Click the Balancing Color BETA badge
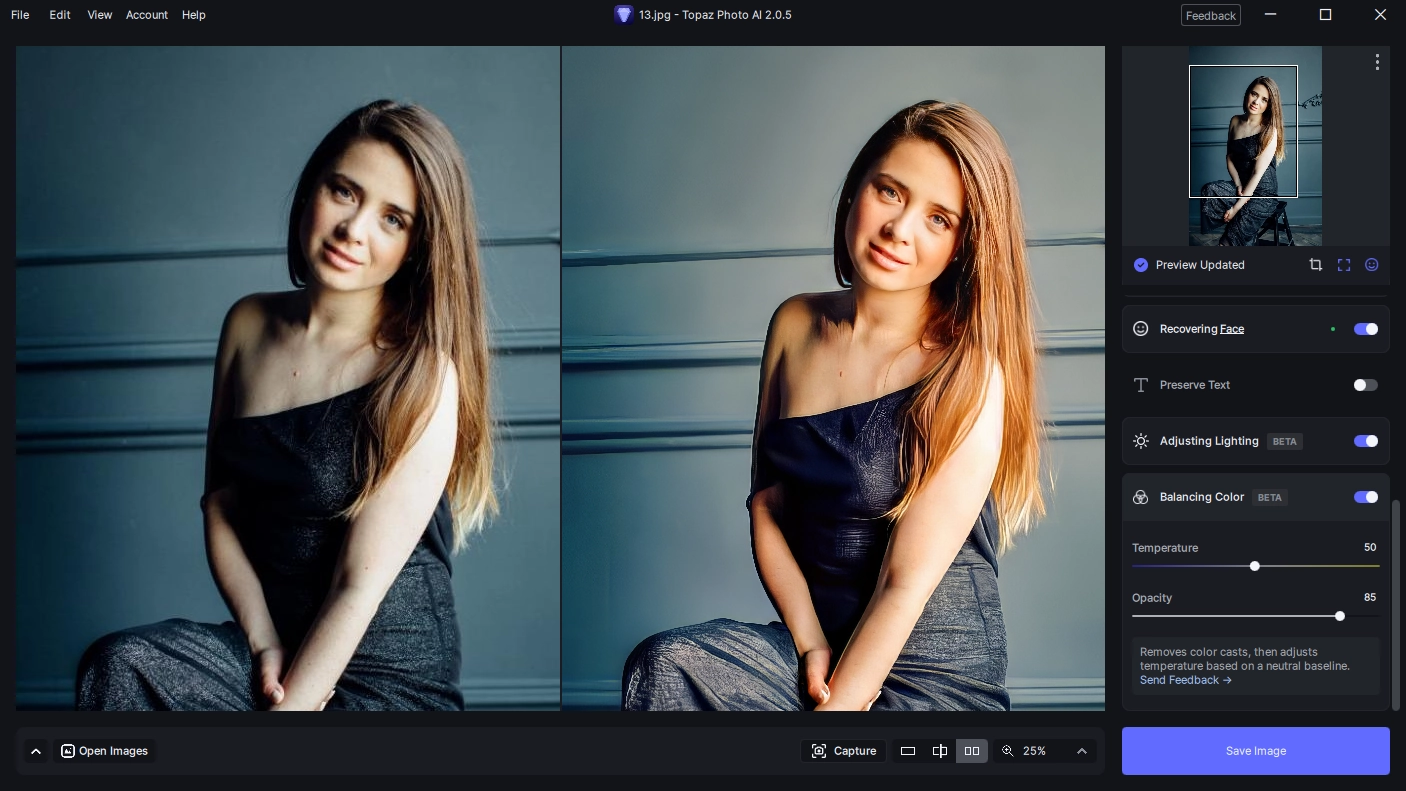Viewport: 1406px width, 791px height. pos(1270,497)
